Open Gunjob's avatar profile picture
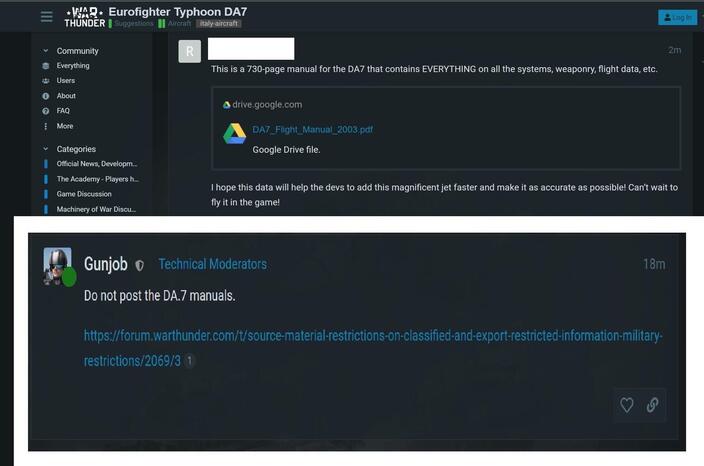Screen dimensions: 704x466 [57, 266]
